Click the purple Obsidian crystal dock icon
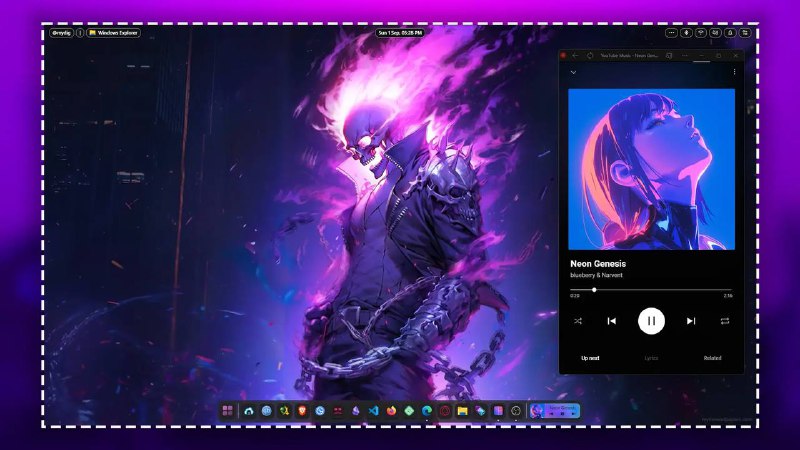This screenshot has height=450, width=800. point(356,411)
